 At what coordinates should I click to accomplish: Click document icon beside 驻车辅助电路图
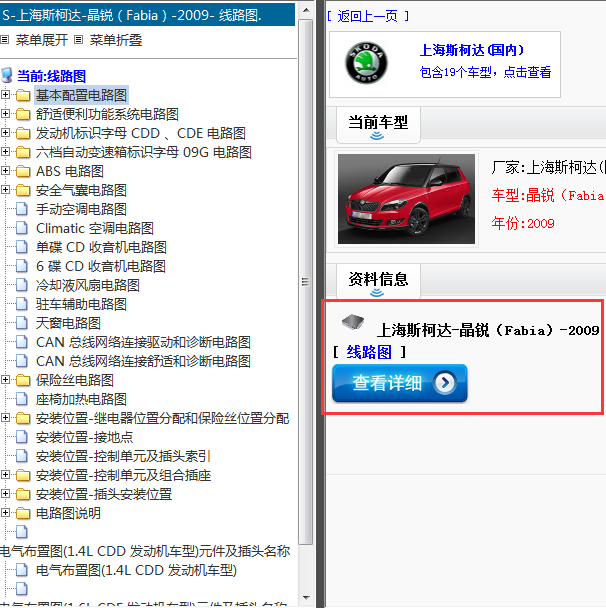(x=22, y=304)
